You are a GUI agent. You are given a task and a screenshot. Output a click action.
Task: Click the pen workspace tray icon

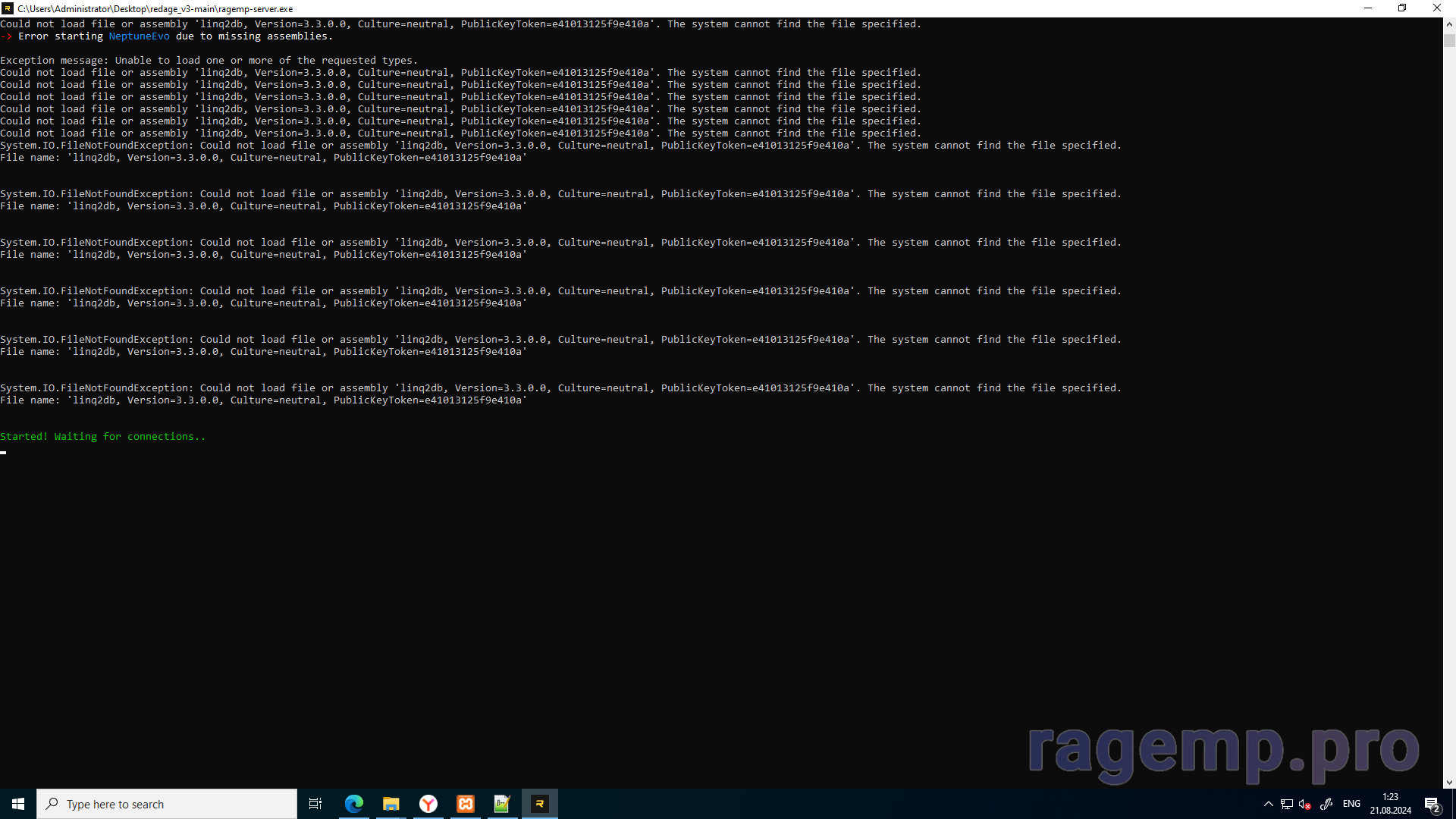(1326, 804)
